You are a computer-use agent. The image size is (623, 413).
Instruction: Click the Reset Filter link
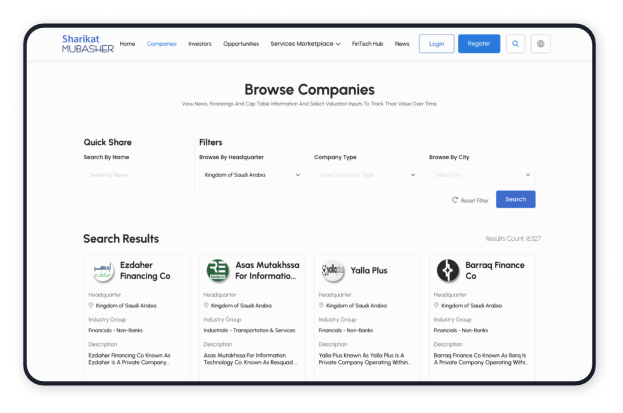470,200
